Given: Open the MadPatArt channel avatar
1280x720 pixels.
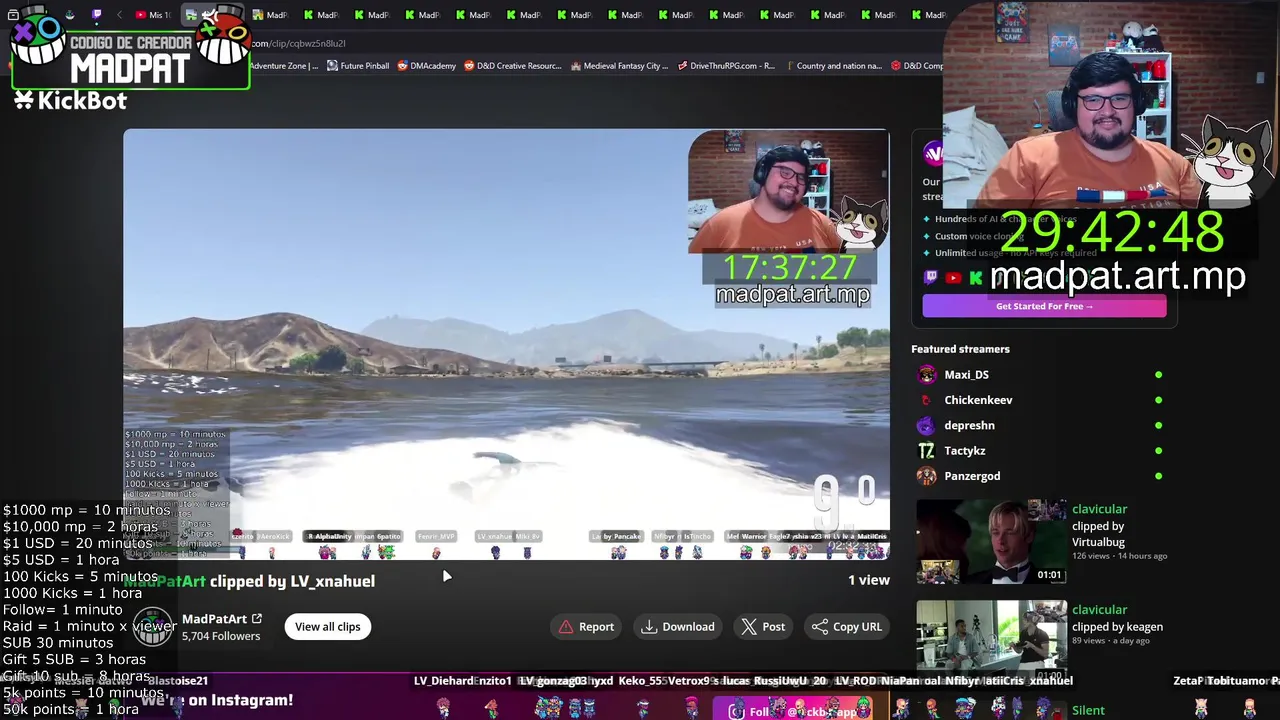Looking at the screenshot, I should (153, 626).
